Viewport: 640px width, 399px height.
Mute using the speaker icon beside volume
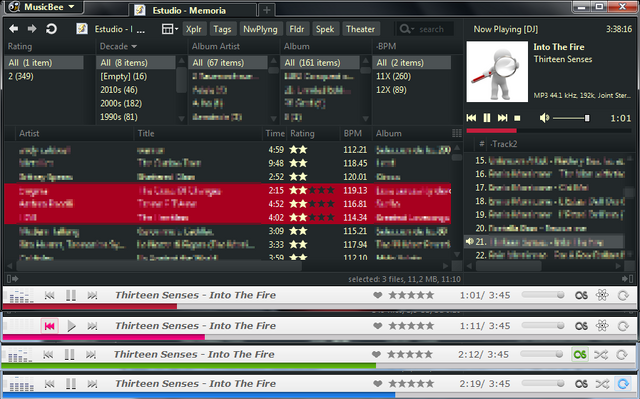pos(544,118)
